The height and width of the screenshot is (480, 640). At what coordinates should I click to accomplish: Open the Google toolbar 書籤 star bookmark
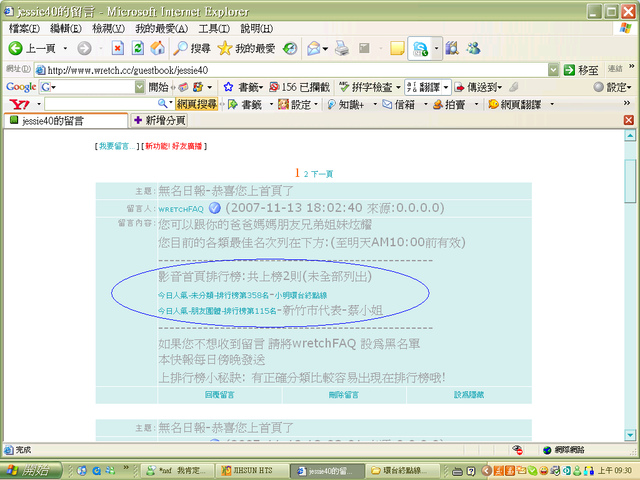tap(243, 87)
